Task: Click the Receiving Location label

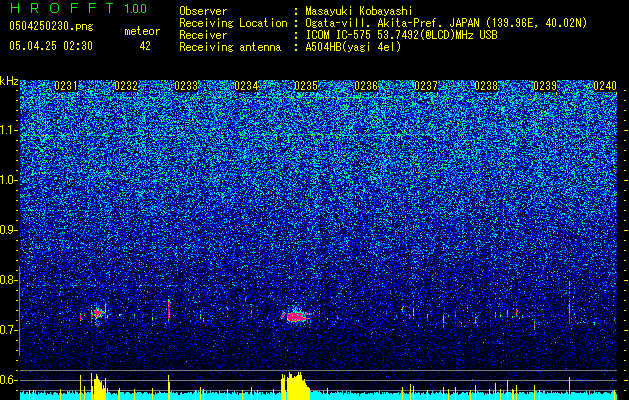Action: [233, 23]
